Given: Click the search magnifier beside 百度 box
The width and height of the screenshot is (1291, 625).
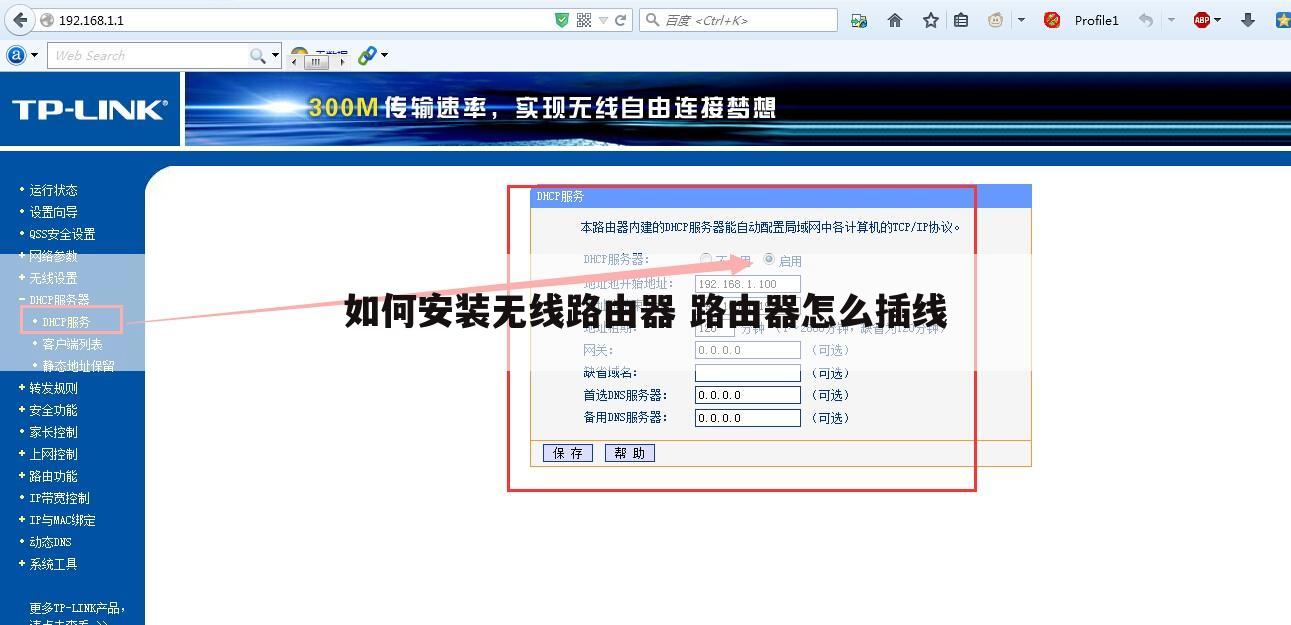Looking at the screenshot, I should click(x=652, y=20).
